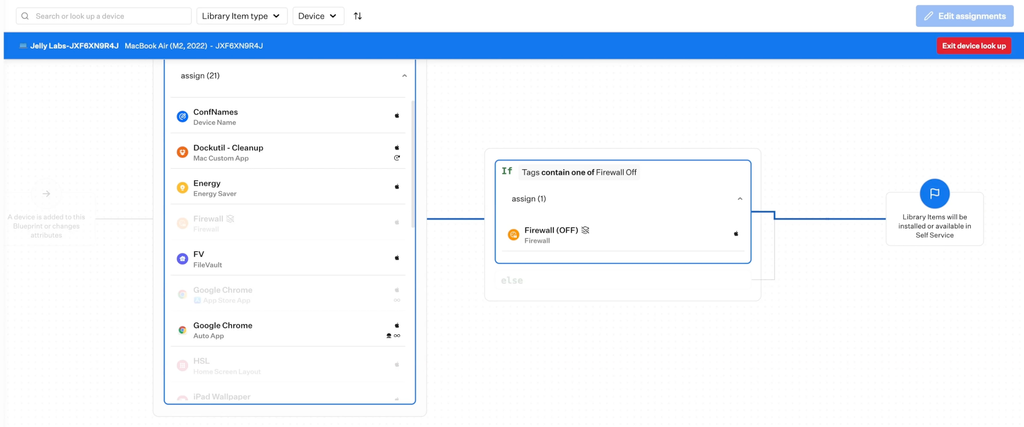Image resolution: width=1024 pixels, height=427 pixels.
Task: Click the FV FileVault icon
Action: (182, 259)
